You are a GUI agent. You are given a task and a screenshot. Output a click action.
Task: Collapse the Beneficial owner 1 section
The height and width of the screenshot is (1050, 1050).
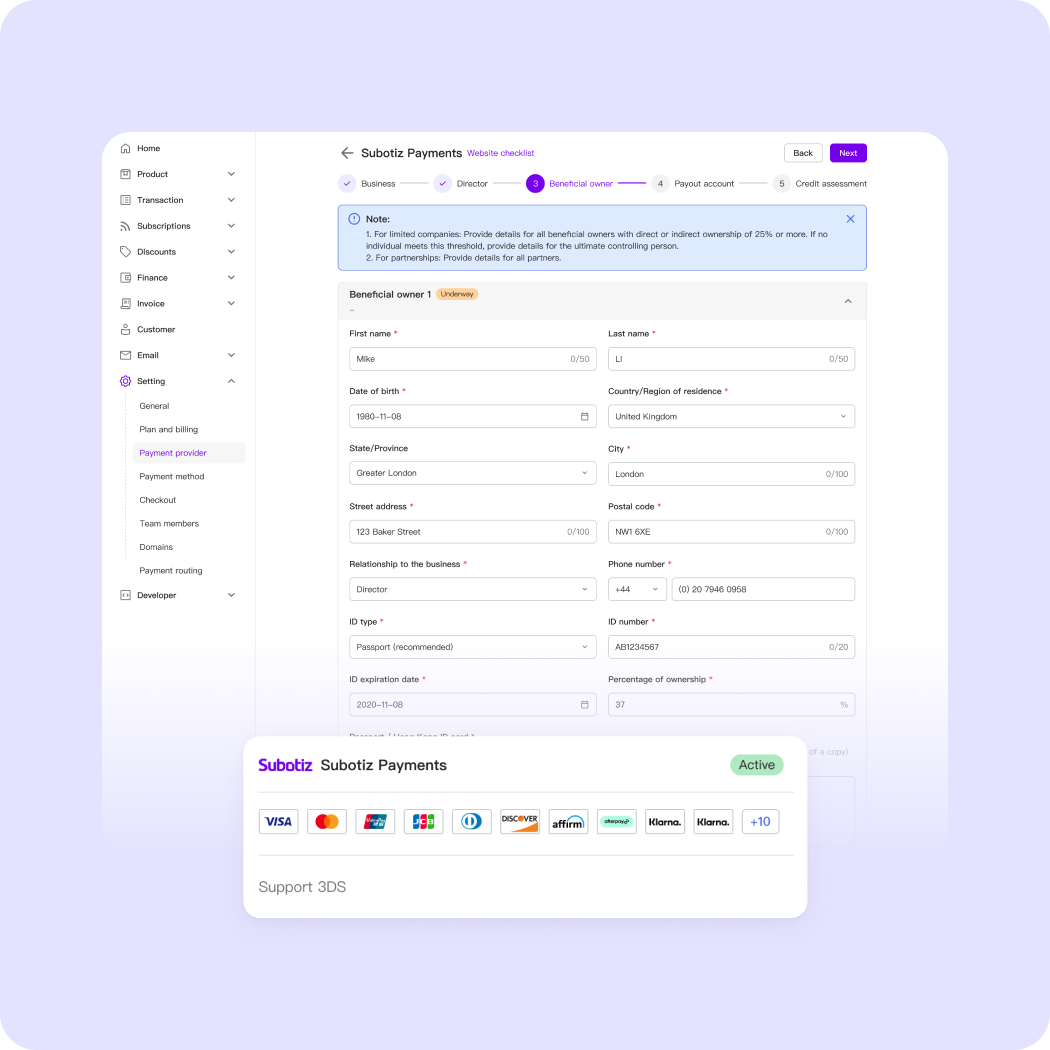pos(847,300)
